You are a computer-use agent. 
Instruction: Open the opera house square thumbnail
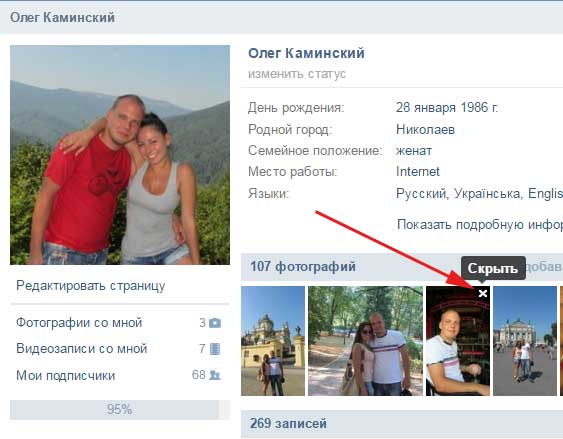point(525,341)
